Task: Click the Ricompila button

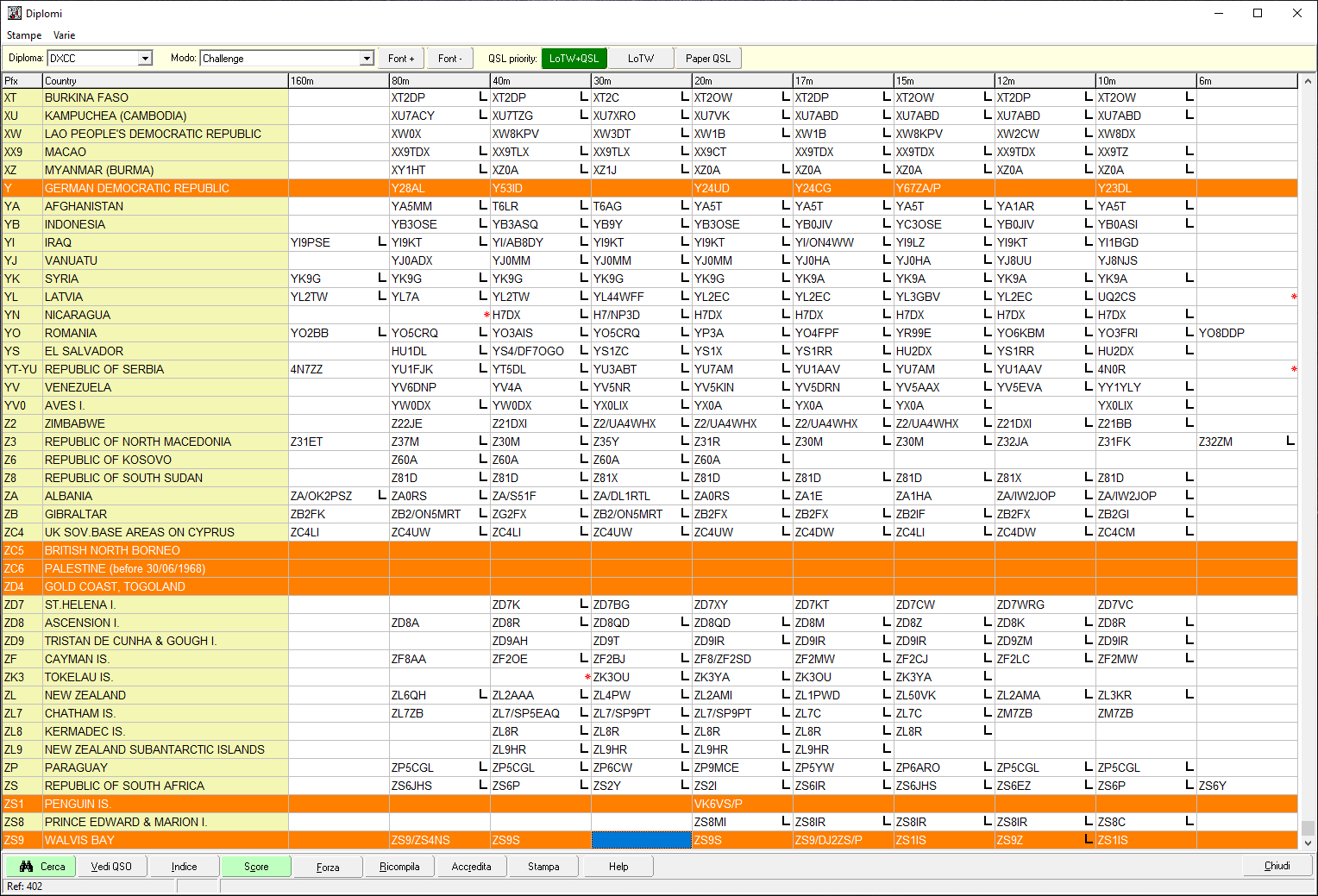Action: click(x=399, y=867)
